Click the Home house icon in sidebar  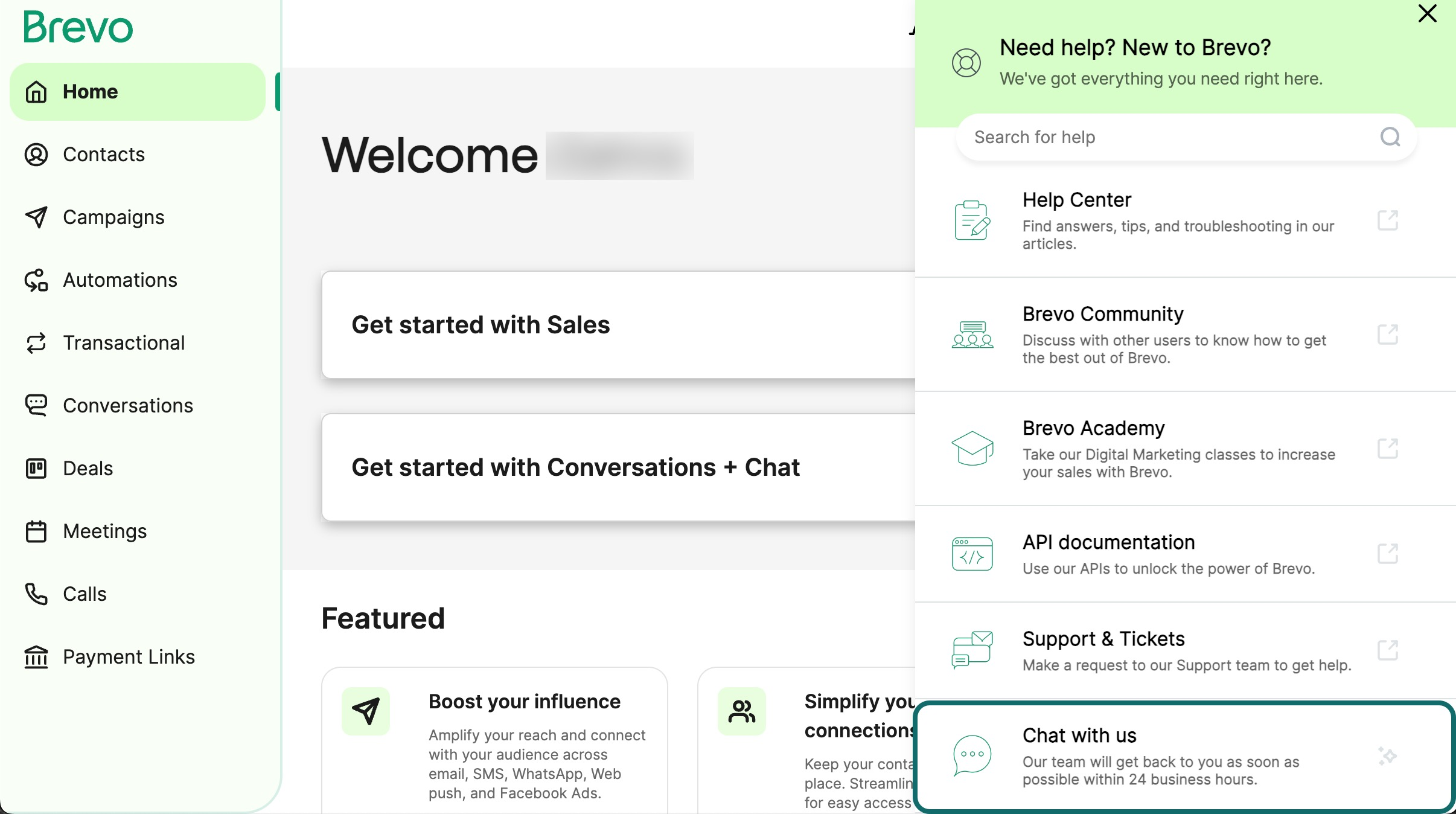[36, 92]
